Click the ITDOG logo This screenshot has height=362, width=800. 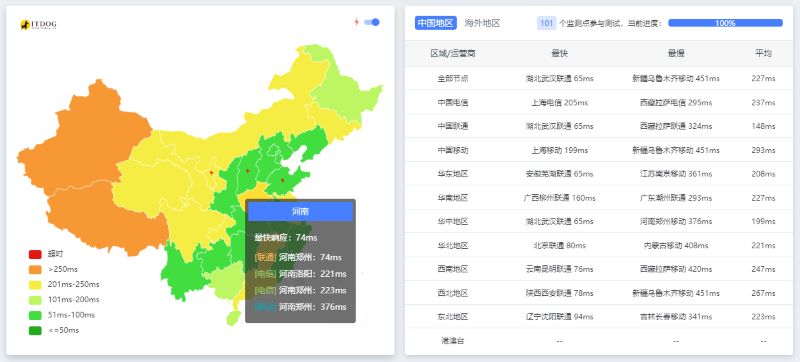pyautogui.click(x=38, y=24)
